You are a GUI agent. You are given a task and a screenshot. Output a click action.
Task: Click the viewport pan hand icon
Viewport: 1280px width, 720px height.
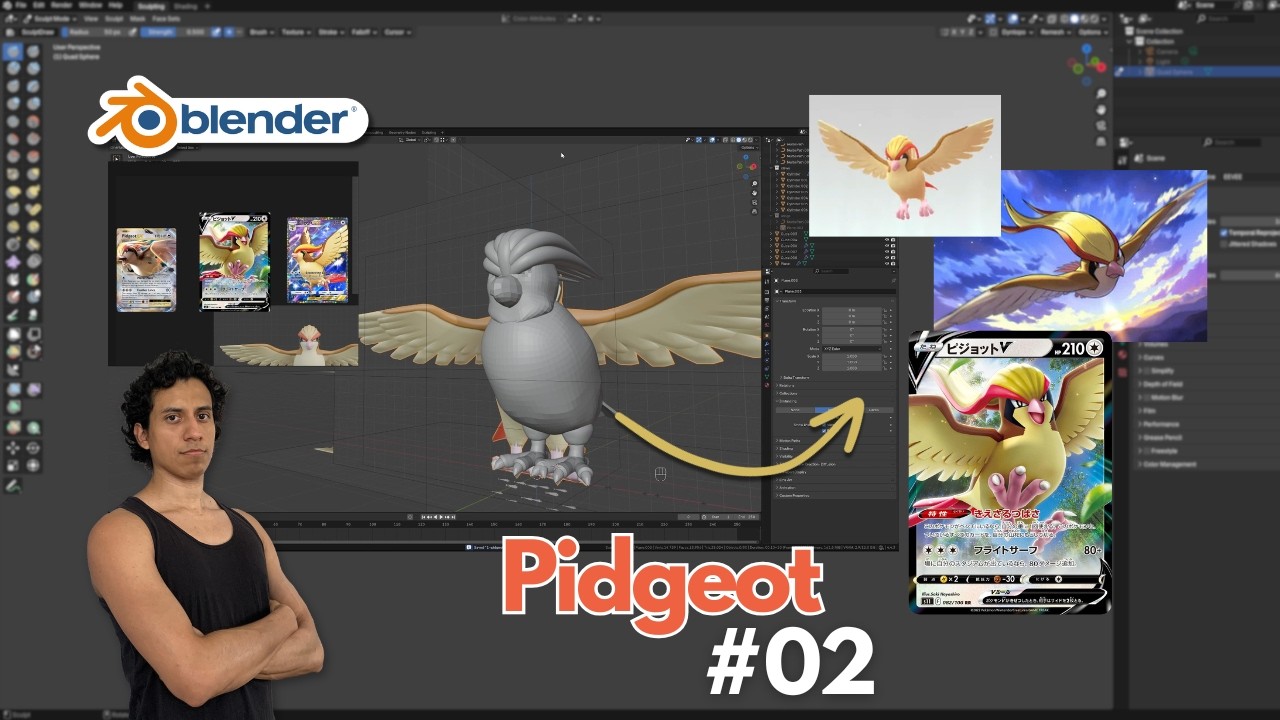click(1100, 111)
